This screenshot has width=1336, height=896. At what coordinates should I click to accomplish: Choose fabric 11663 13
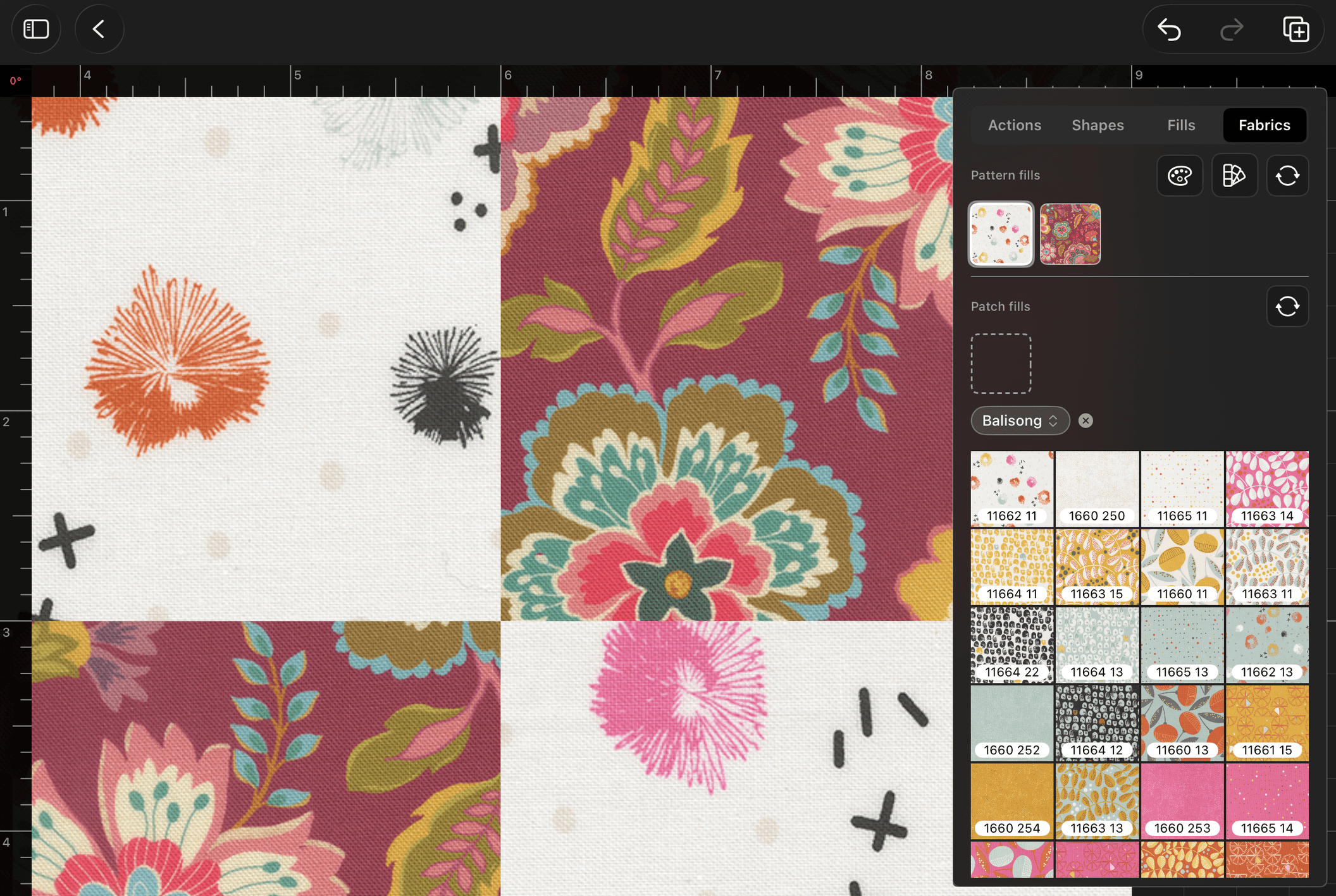click(1097, 801)
